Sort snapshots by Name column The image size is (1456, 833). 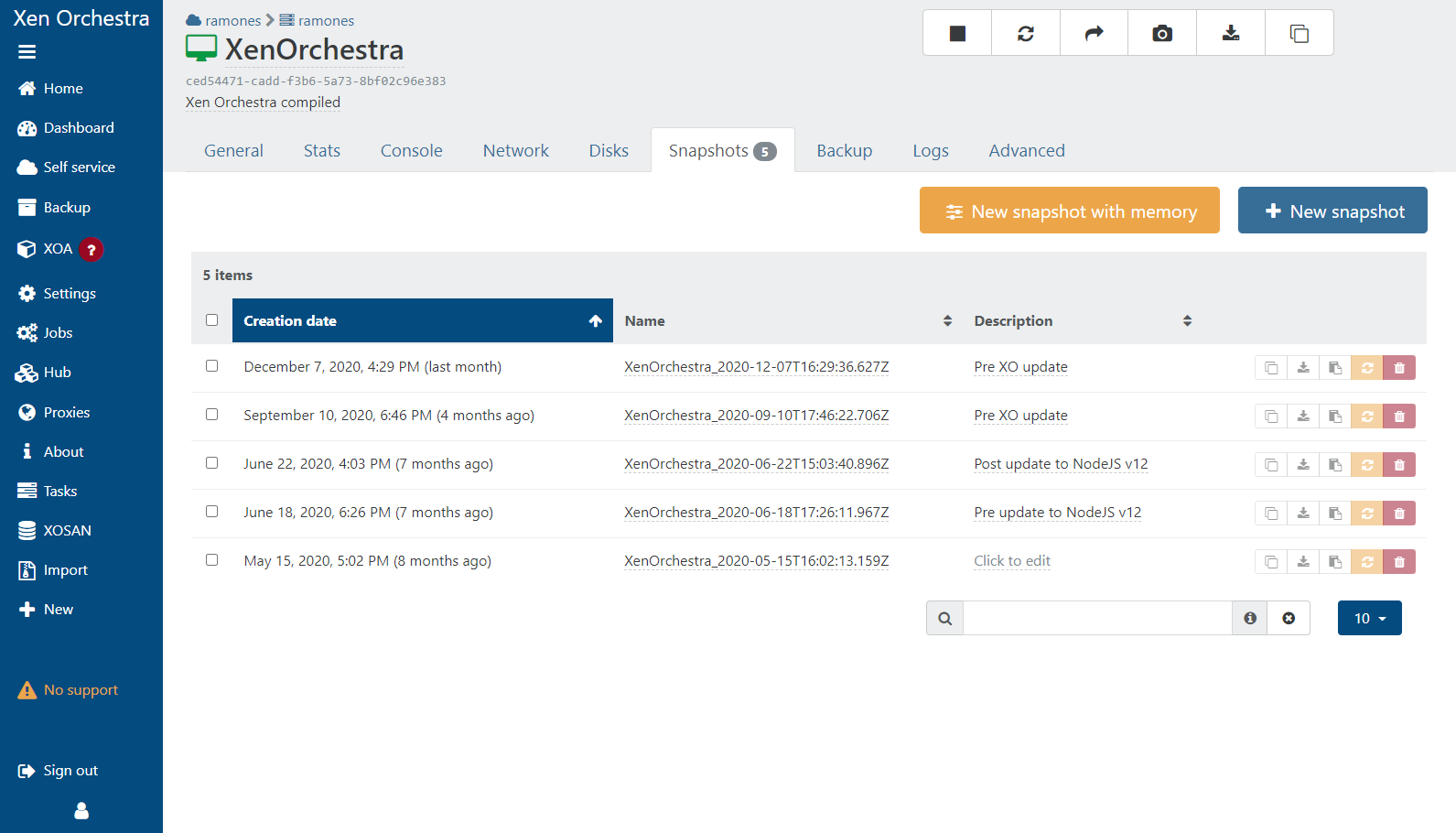tap(788, 320)
